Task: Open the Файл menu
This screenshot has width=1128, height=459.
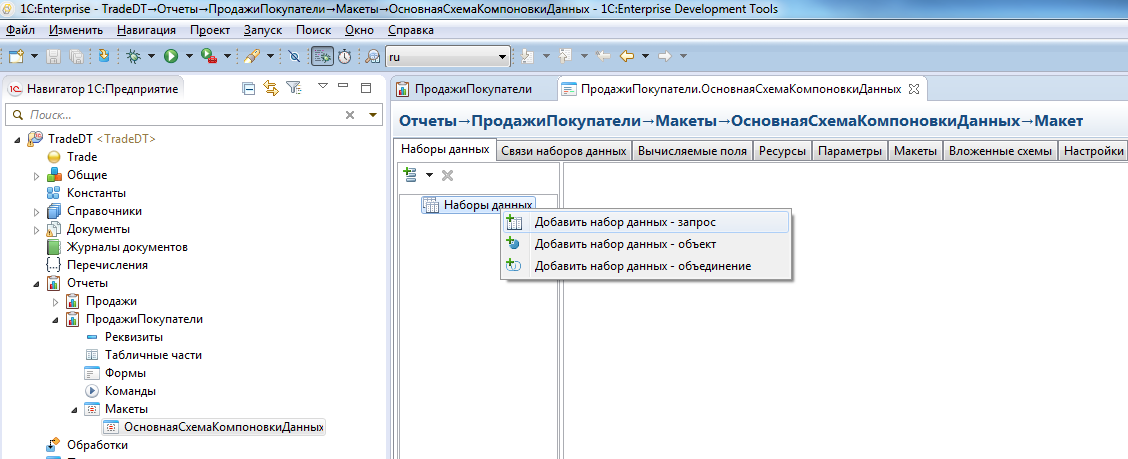Action: coord(20,30)
